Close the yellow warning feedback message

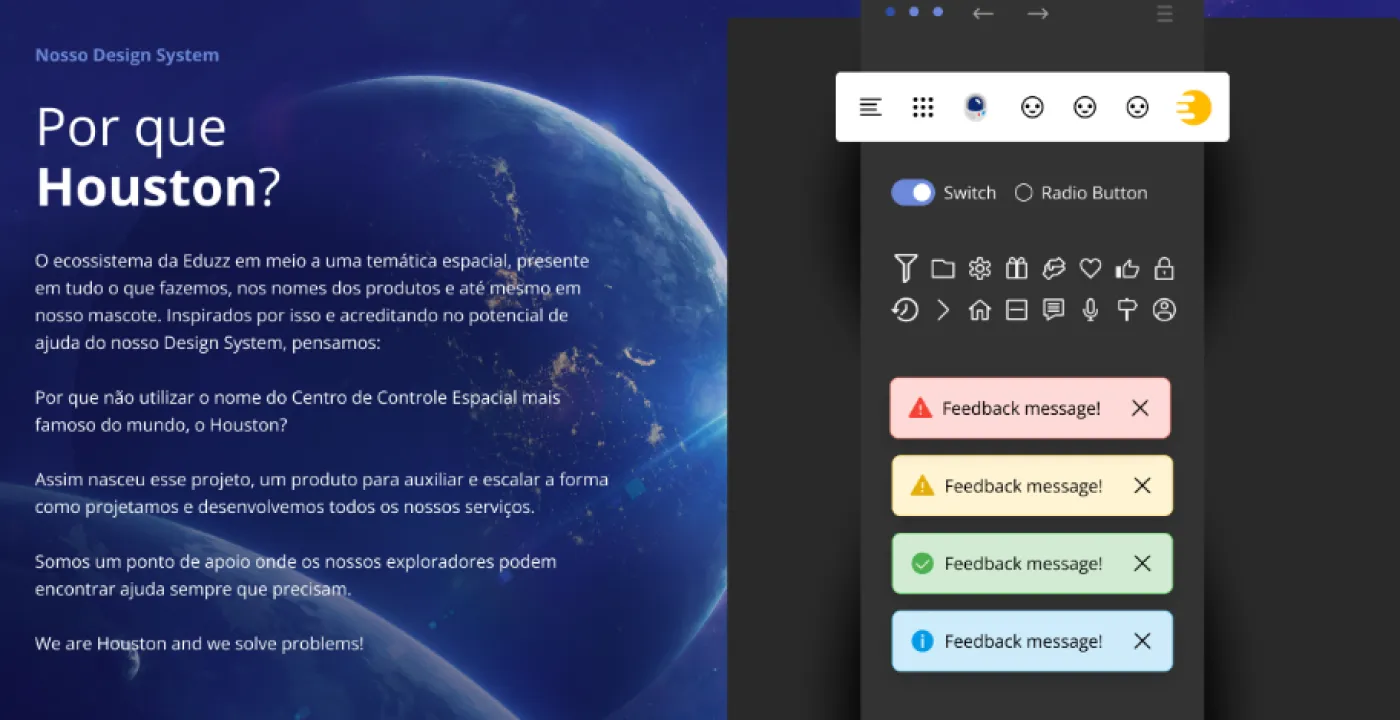pyautogui.click(x=1142, y=486)
